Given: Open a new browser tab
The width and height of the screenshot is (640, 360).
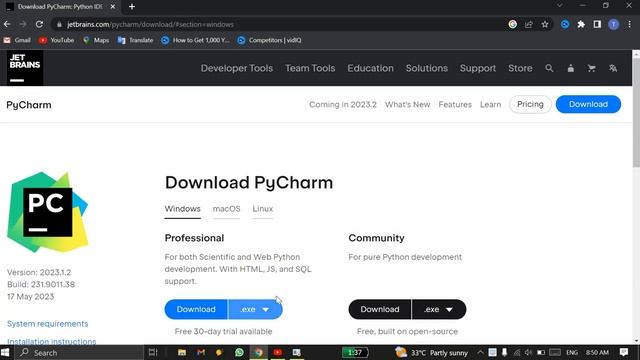Looking at the screenshot, I should point(132,7).
